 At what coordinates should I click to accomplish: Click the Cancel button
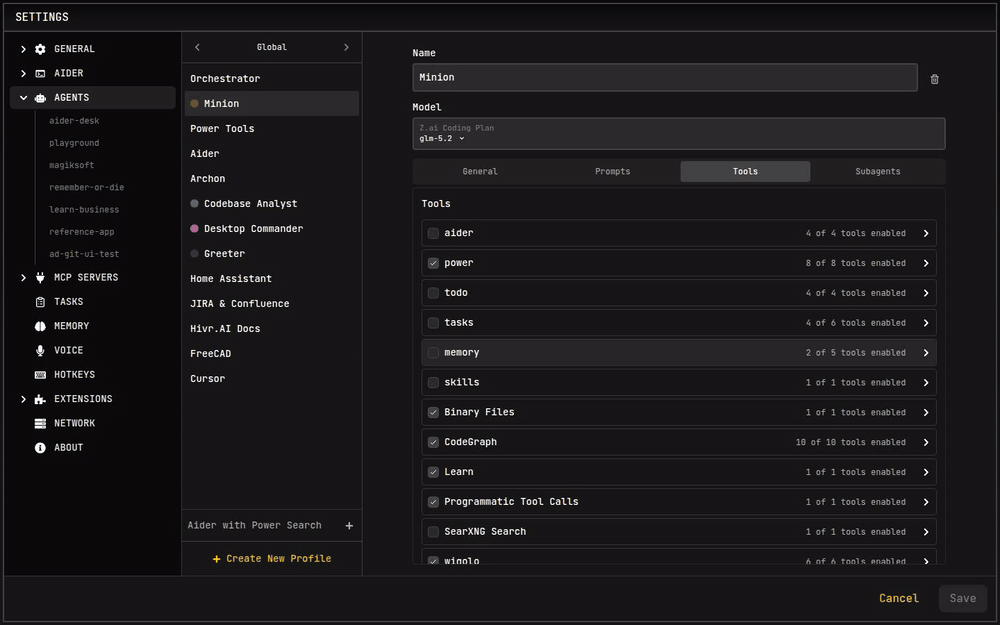click(899, 598)
